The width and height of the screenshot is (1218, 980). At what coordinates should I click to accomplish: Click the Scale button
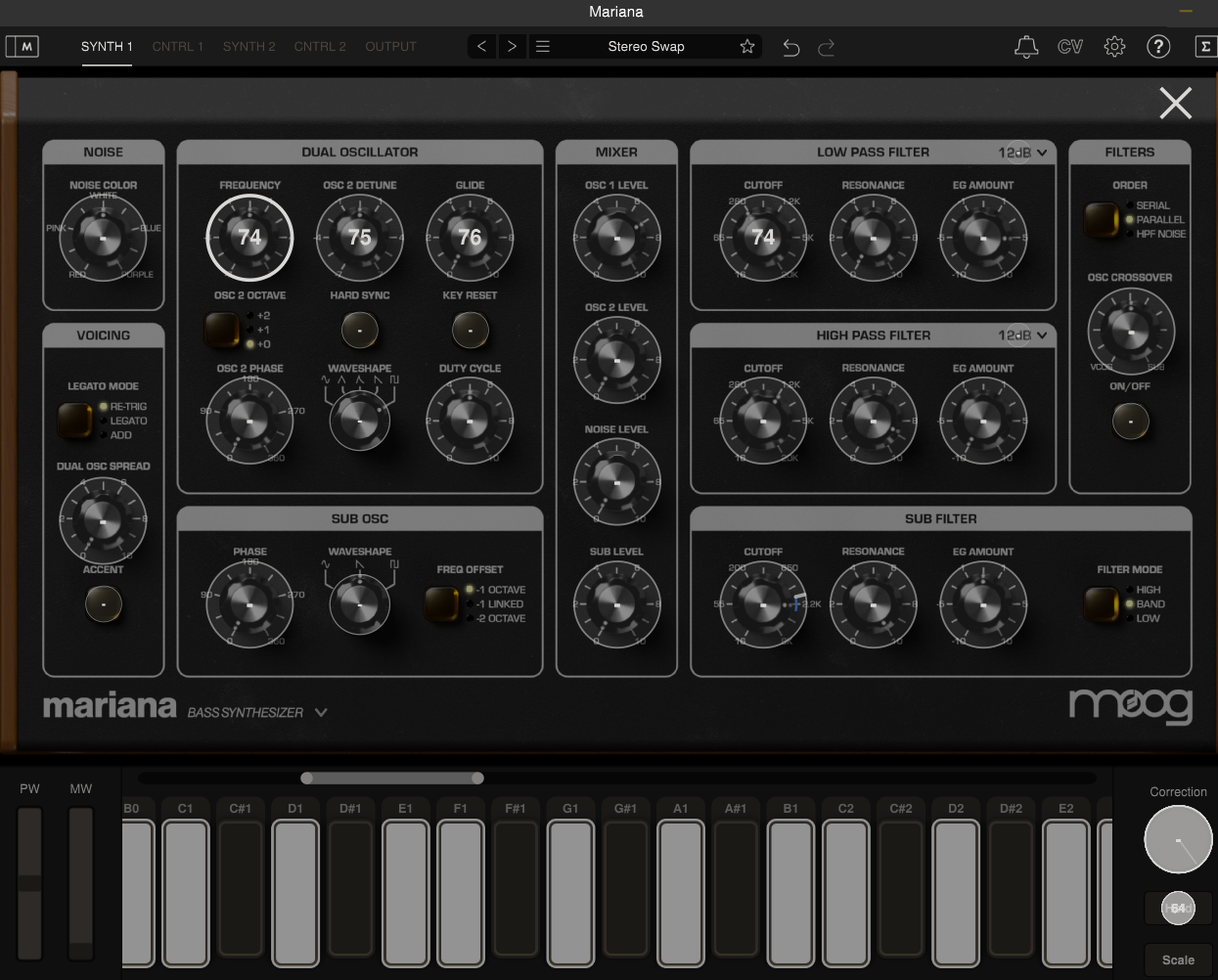pyautogui.click(x=1178, y=960)
